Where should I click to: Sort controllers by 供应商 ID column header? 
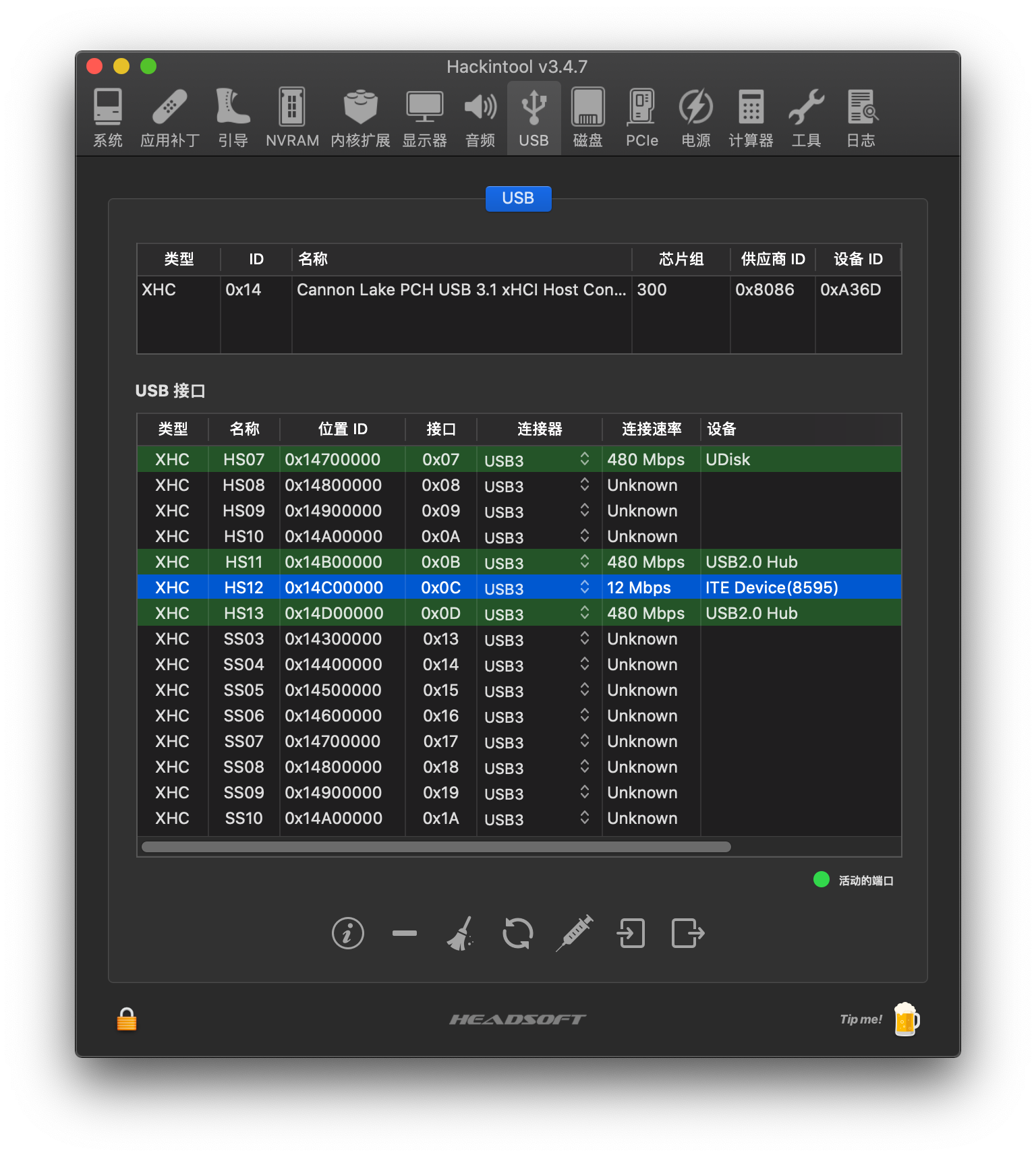(773, 259)
